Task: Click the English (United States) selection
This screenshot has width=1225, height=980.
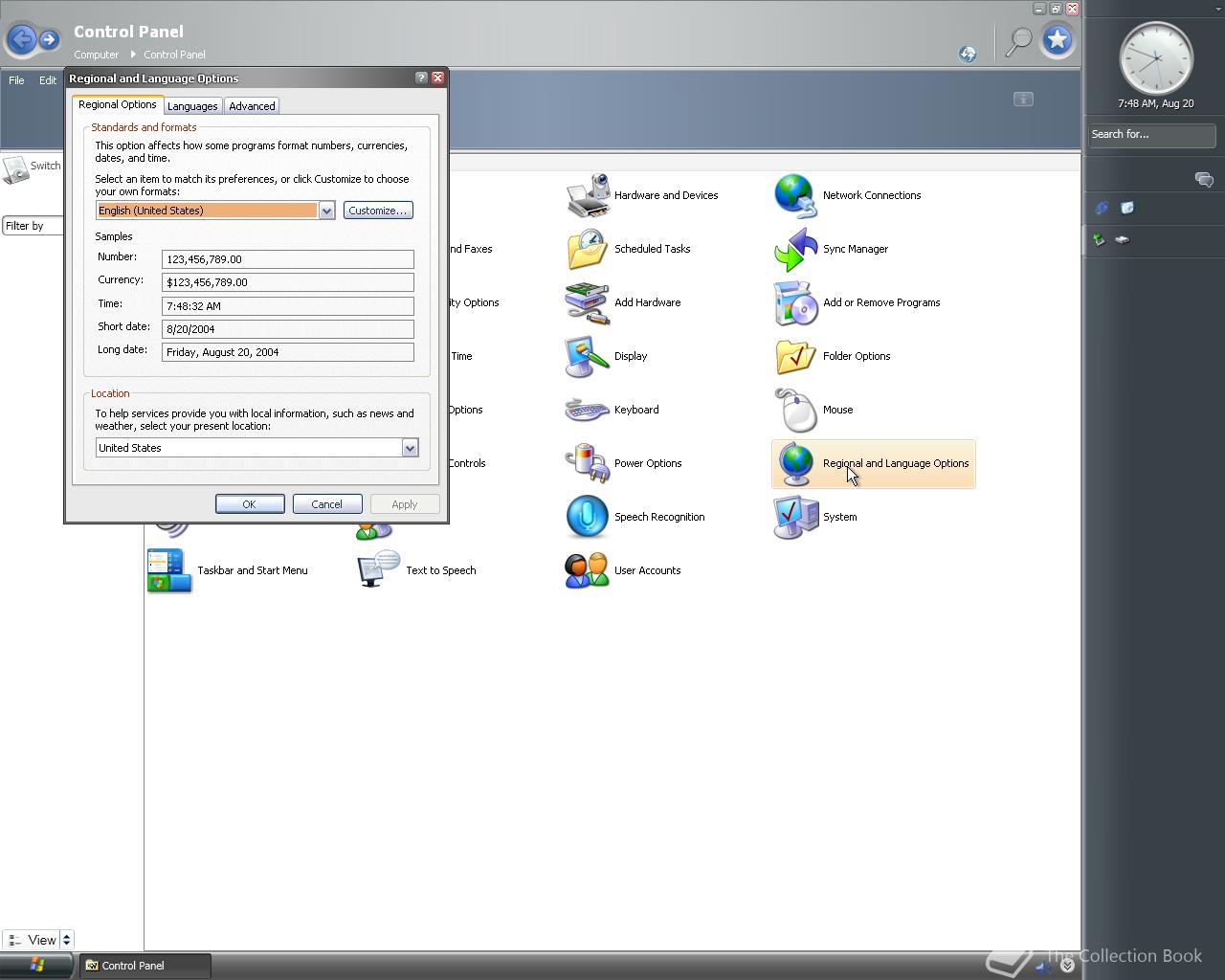Action: click(207, 211)
